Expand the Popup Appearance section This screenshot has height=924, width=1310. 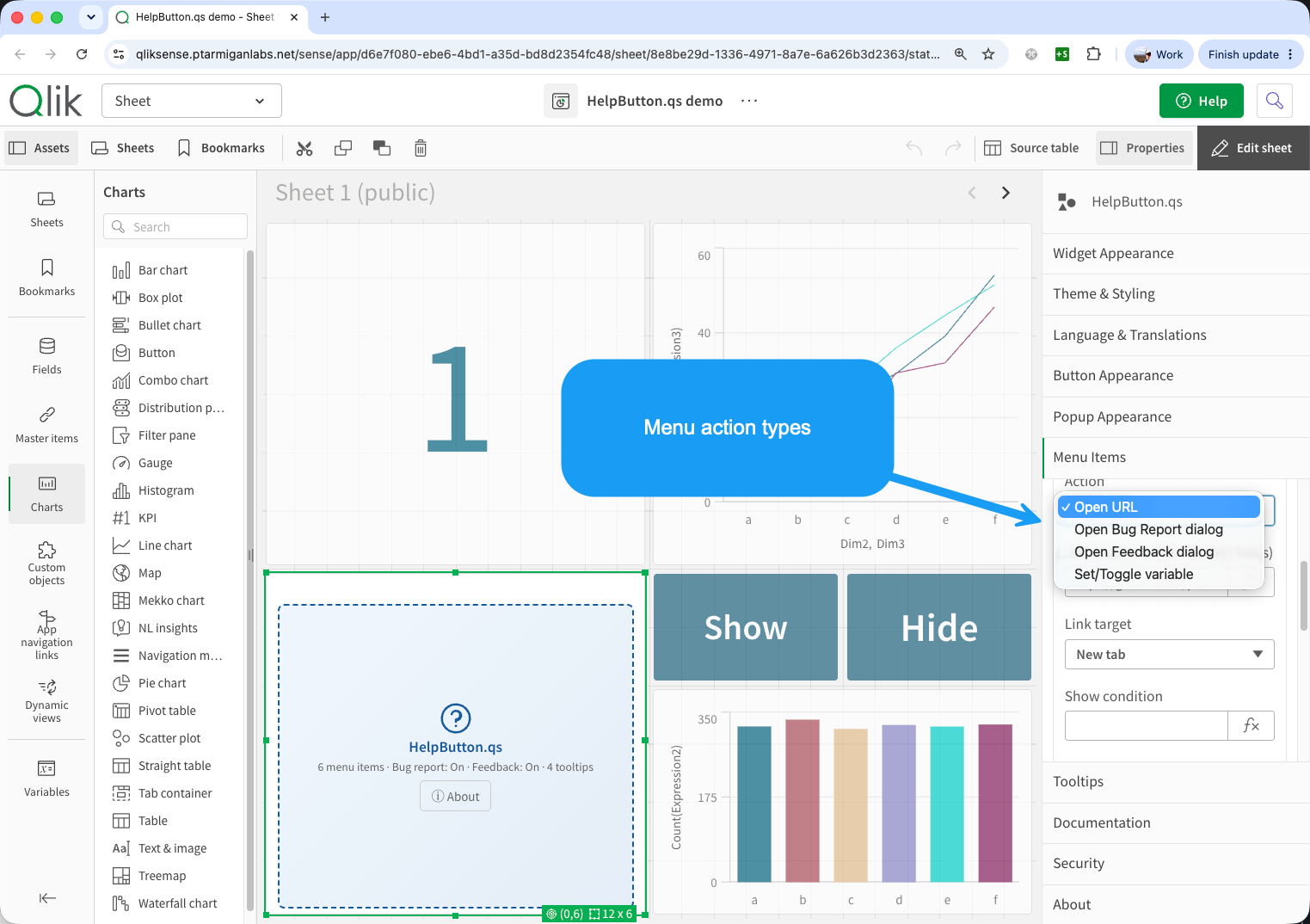click(1176, 416)
